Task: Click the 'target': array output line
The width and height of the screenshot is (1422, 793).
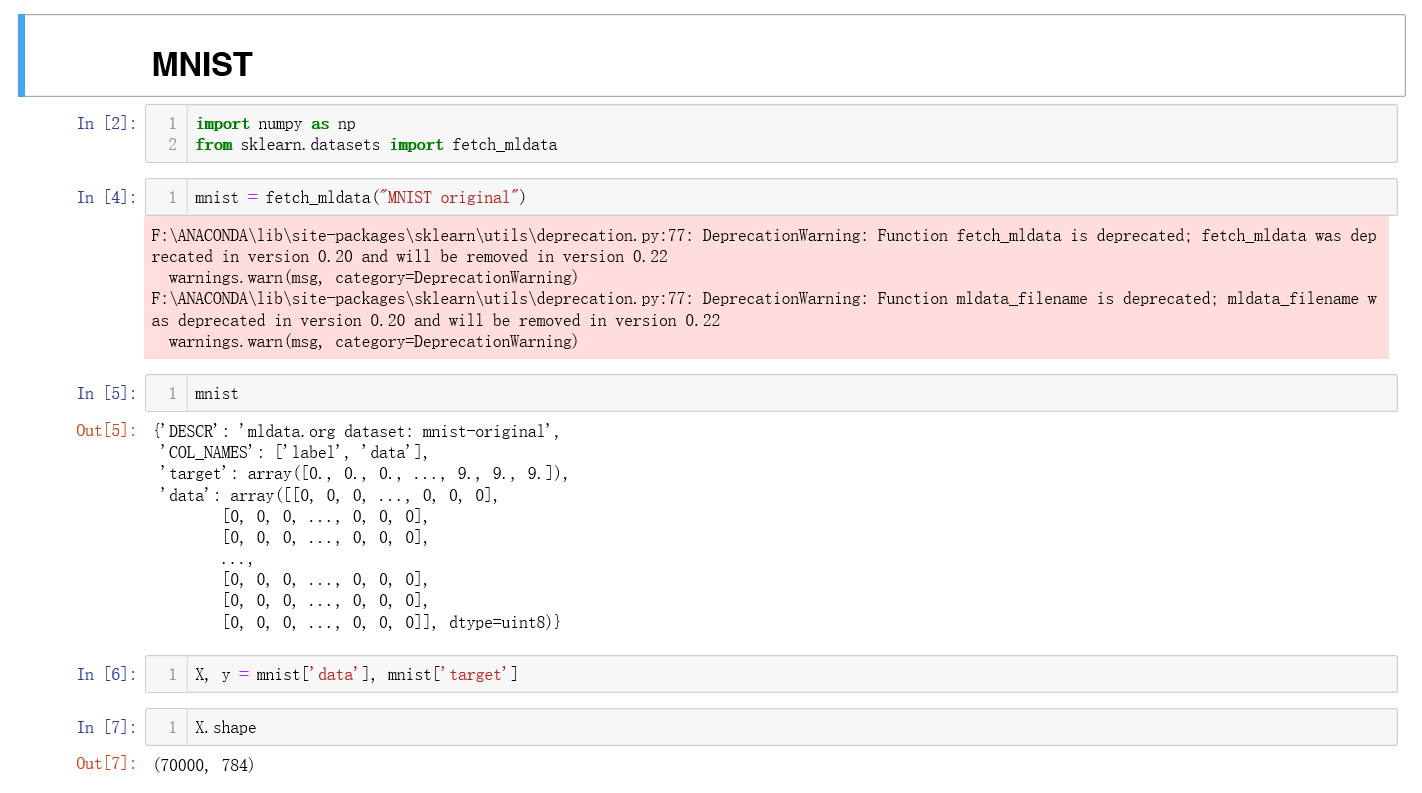Action: tap(363, 474)
